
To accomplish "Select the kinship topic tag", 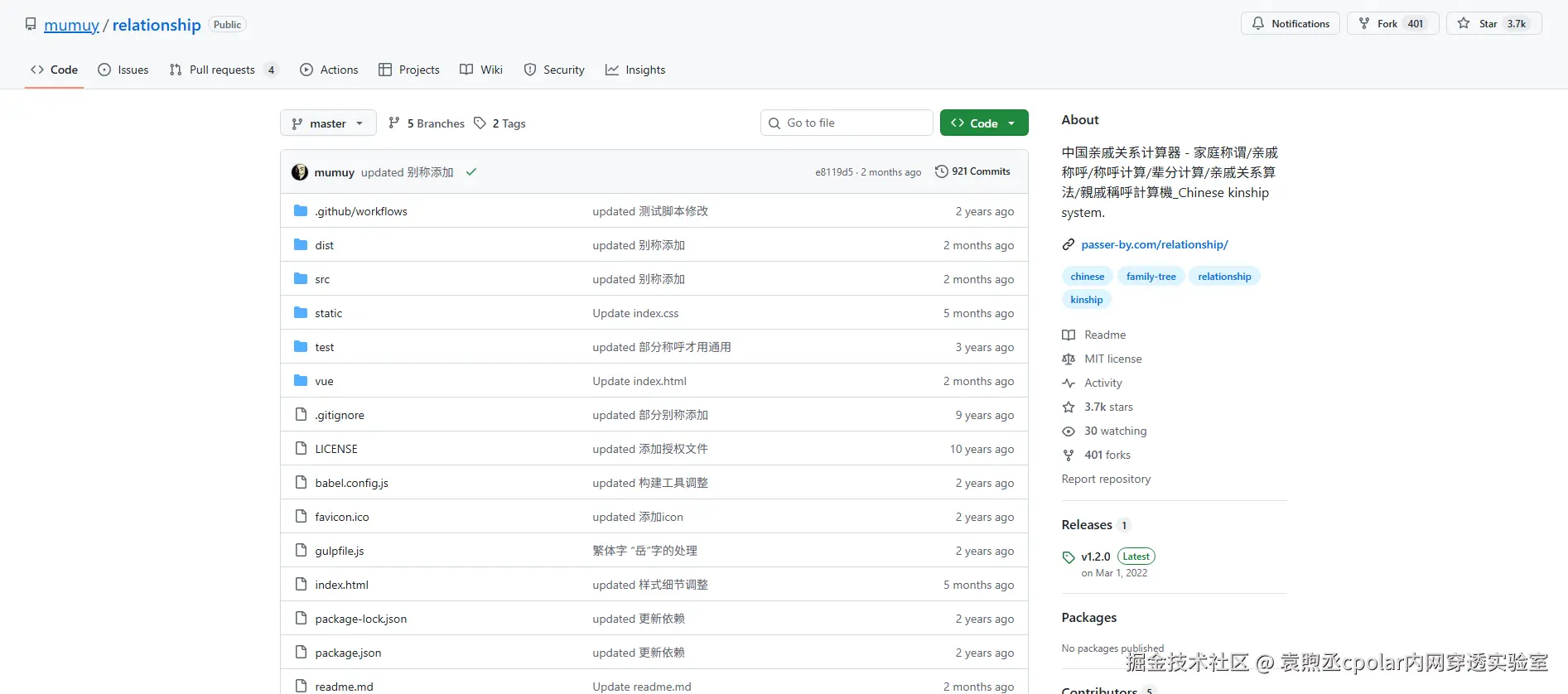I will point(1087,300).
